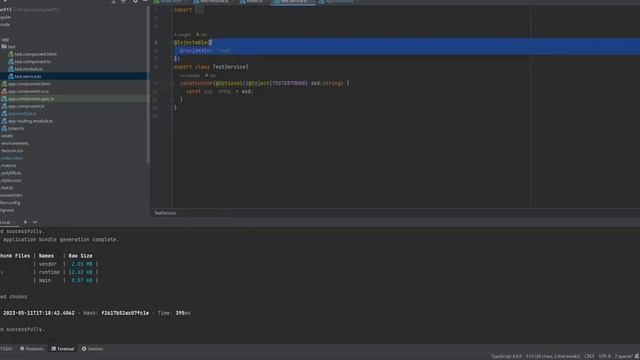
Task: Open index.html in project tree
Action: coord(11,158)
